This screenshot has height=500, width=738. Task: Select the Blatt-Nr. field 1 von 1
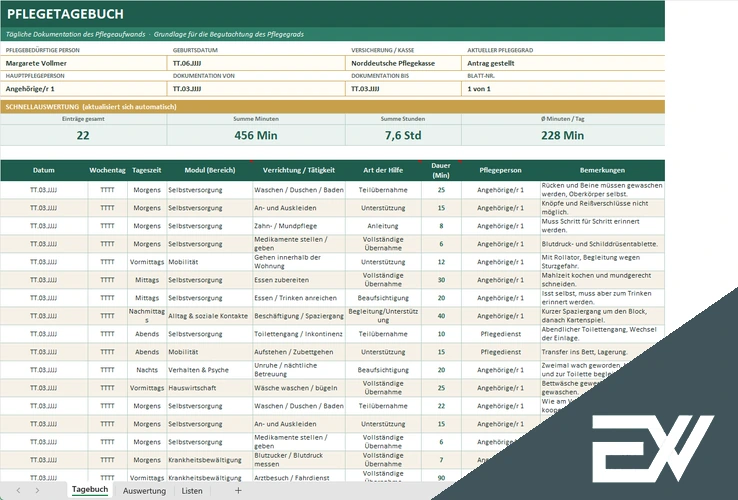[x=563, y=89]
